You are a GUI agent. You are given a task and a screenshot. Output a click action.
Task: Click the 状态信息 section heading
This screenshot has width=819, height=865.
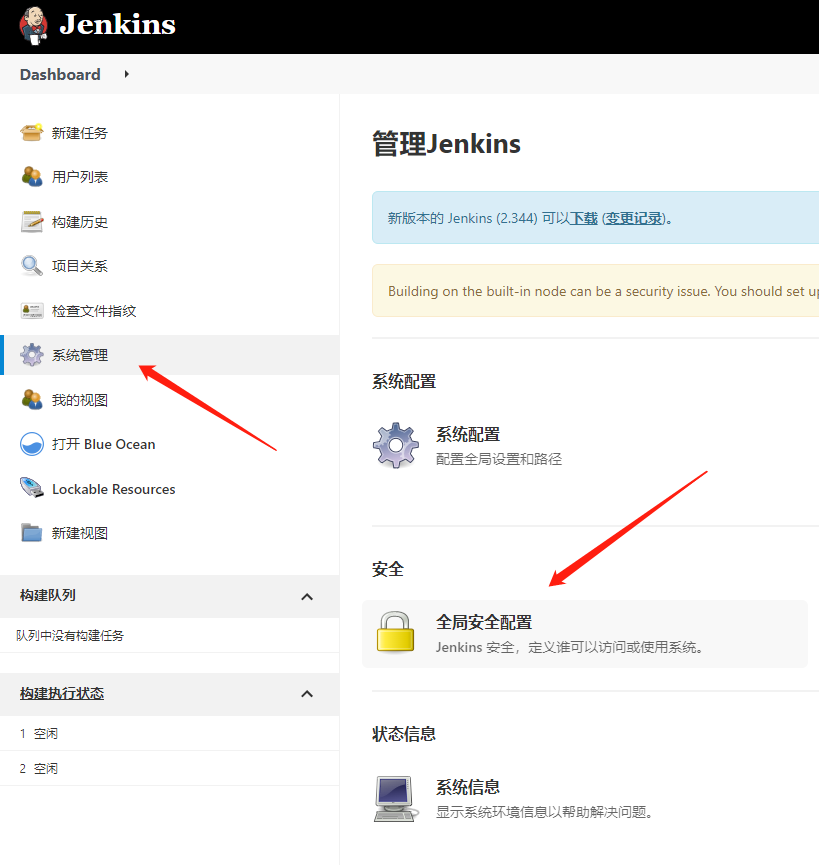[404, 734]
